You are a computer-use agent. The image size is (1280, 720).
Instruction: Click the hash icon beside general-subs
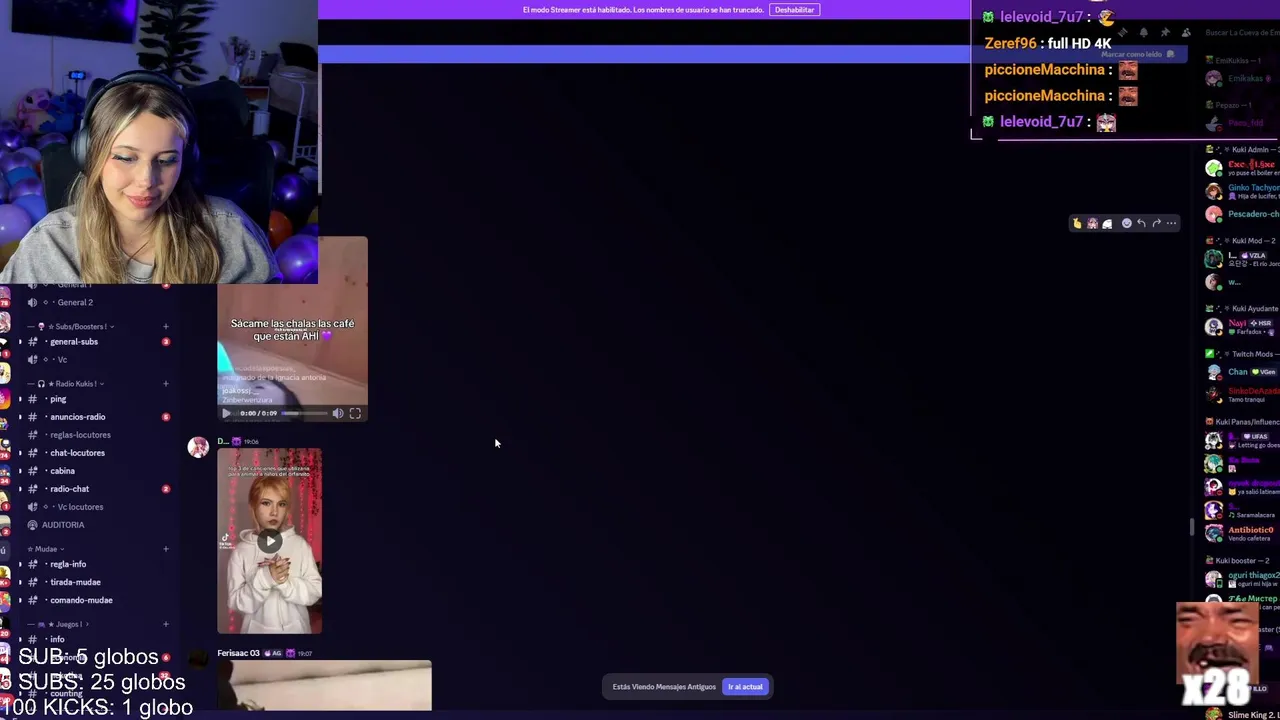(33, 342)
